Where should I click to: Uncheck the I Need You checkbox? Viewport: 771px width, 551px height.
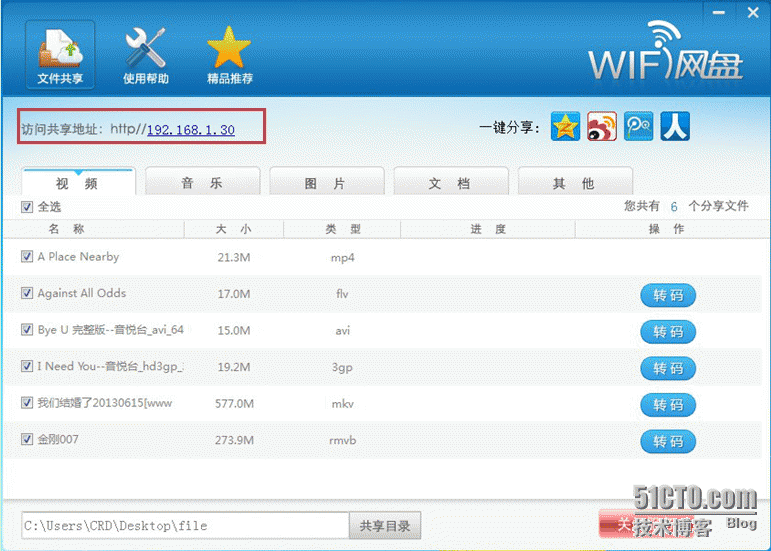[27, 366]
